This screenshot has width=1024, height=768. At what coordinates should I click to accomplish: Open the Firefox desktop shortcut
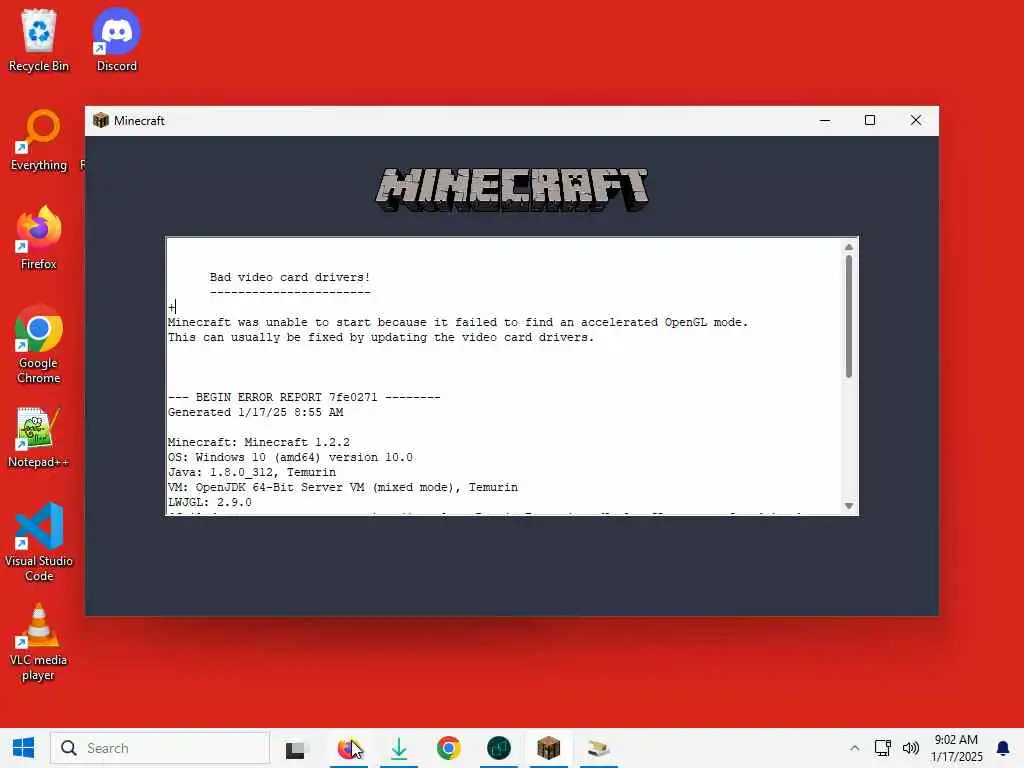click(39, 238)
